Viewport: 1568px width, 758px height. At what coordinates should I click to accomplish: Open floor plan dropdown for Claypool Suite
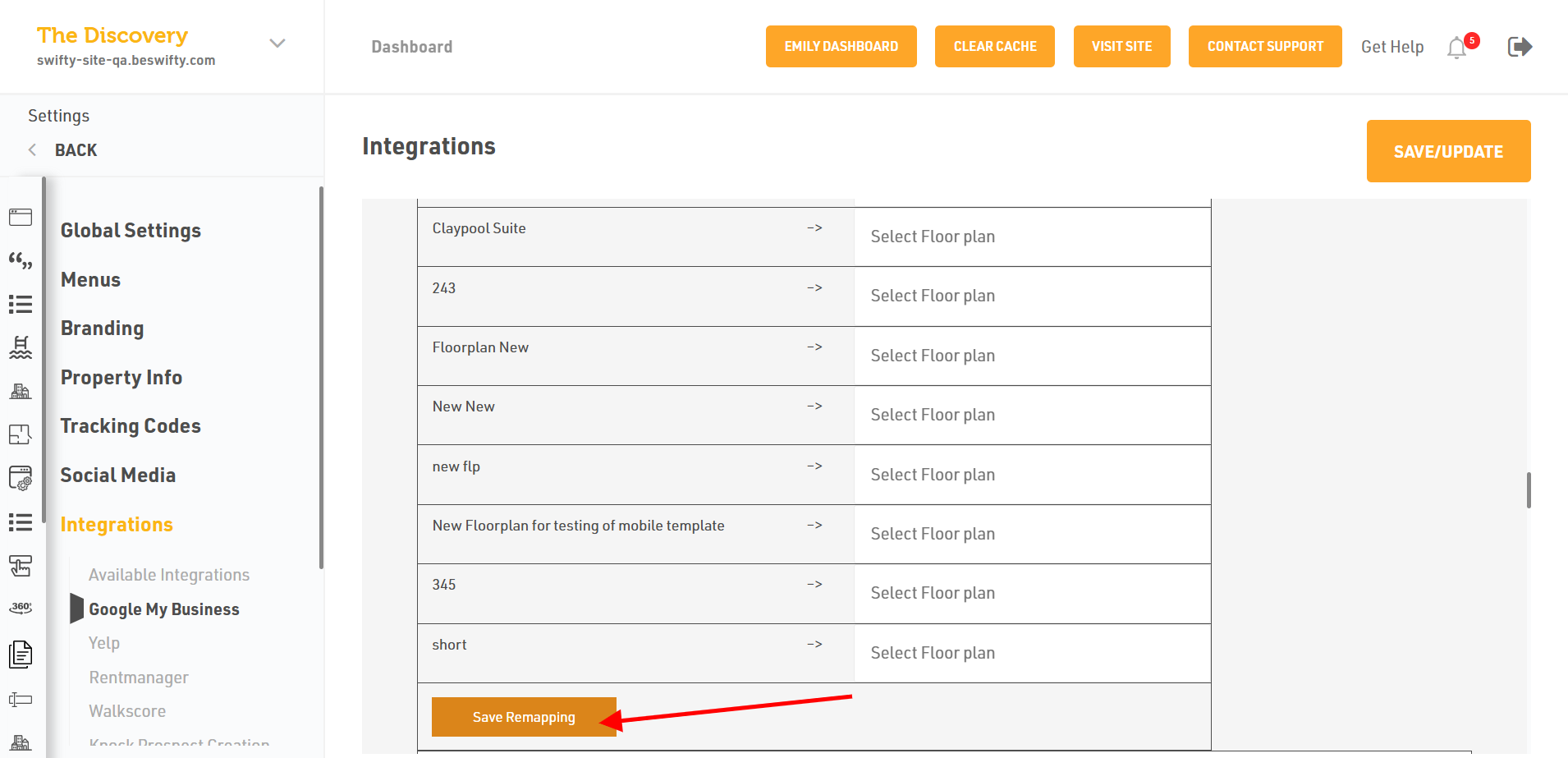(1032, 237)
